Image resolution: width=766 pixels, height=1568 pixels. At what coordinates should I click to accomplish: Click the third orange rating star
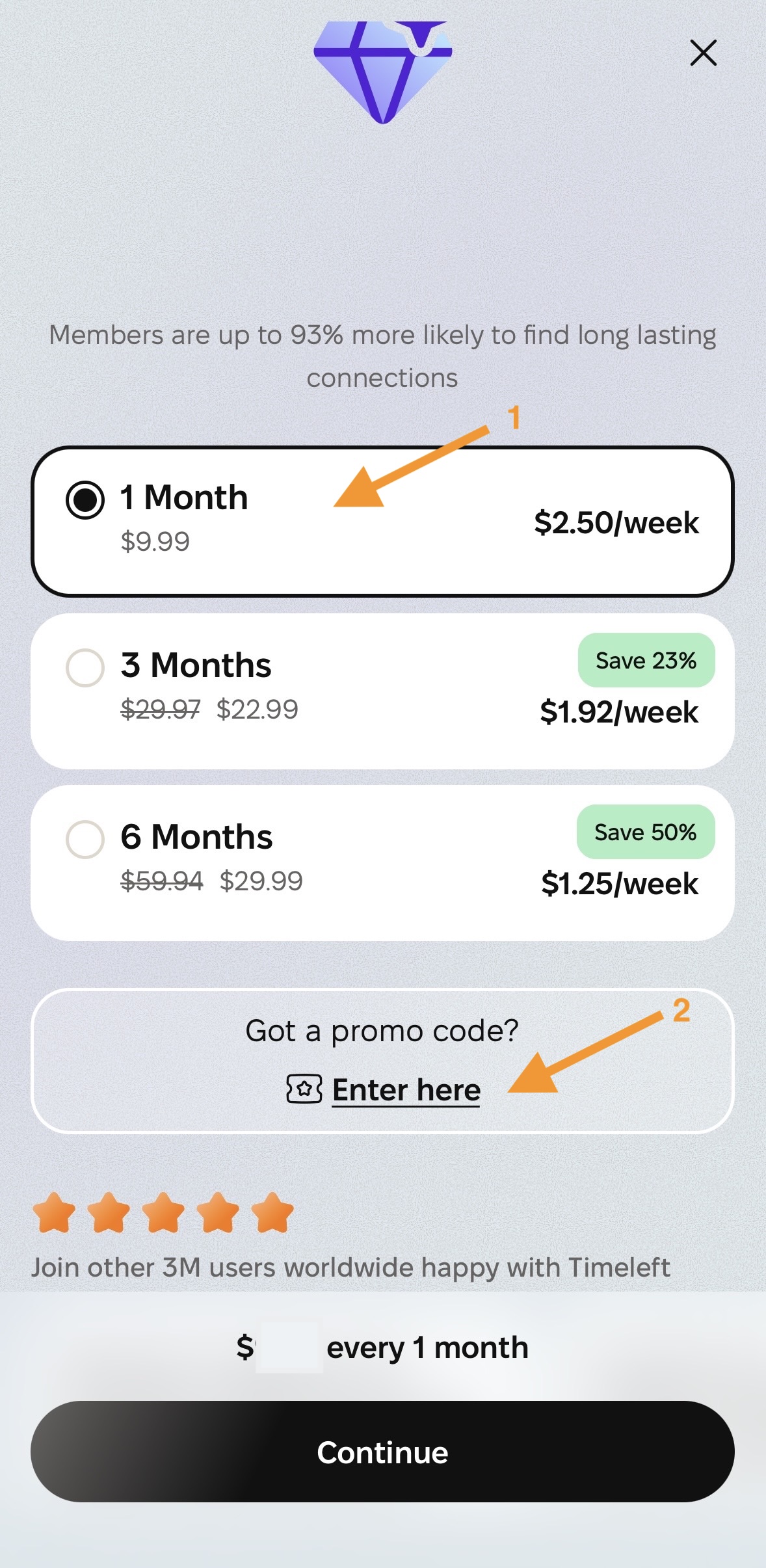coord(163,1213)
